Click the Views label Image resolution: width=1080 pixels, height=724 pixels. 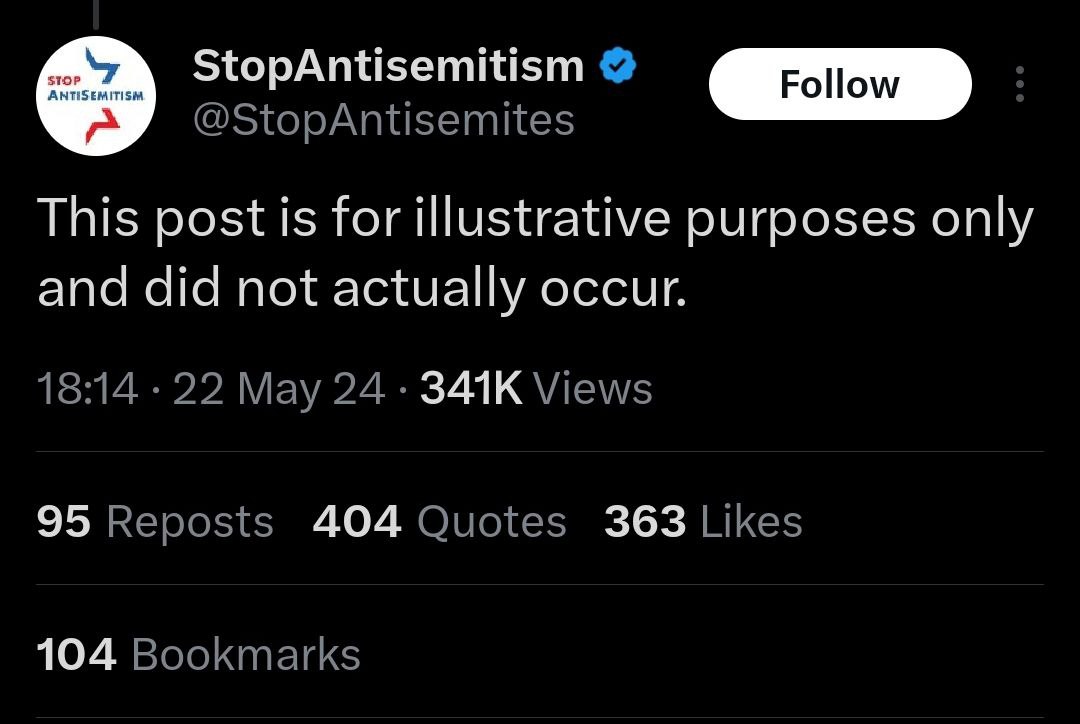pyautogui.click(x=593, y=389)
